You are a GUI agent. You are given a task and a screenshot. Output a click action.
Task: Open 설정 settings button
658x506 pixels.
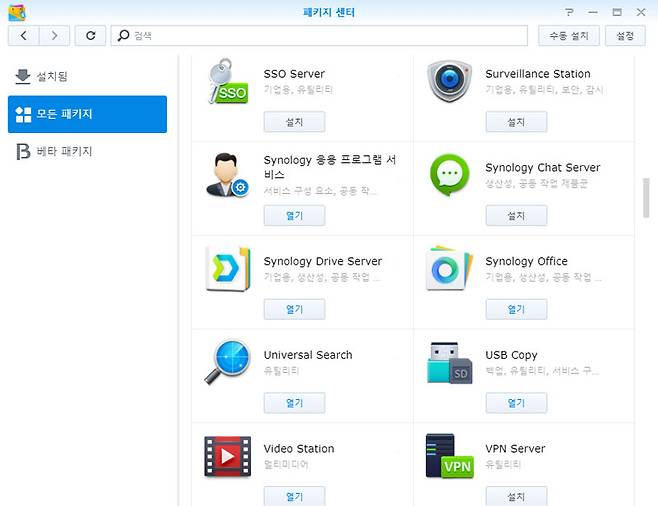point(625,36)
